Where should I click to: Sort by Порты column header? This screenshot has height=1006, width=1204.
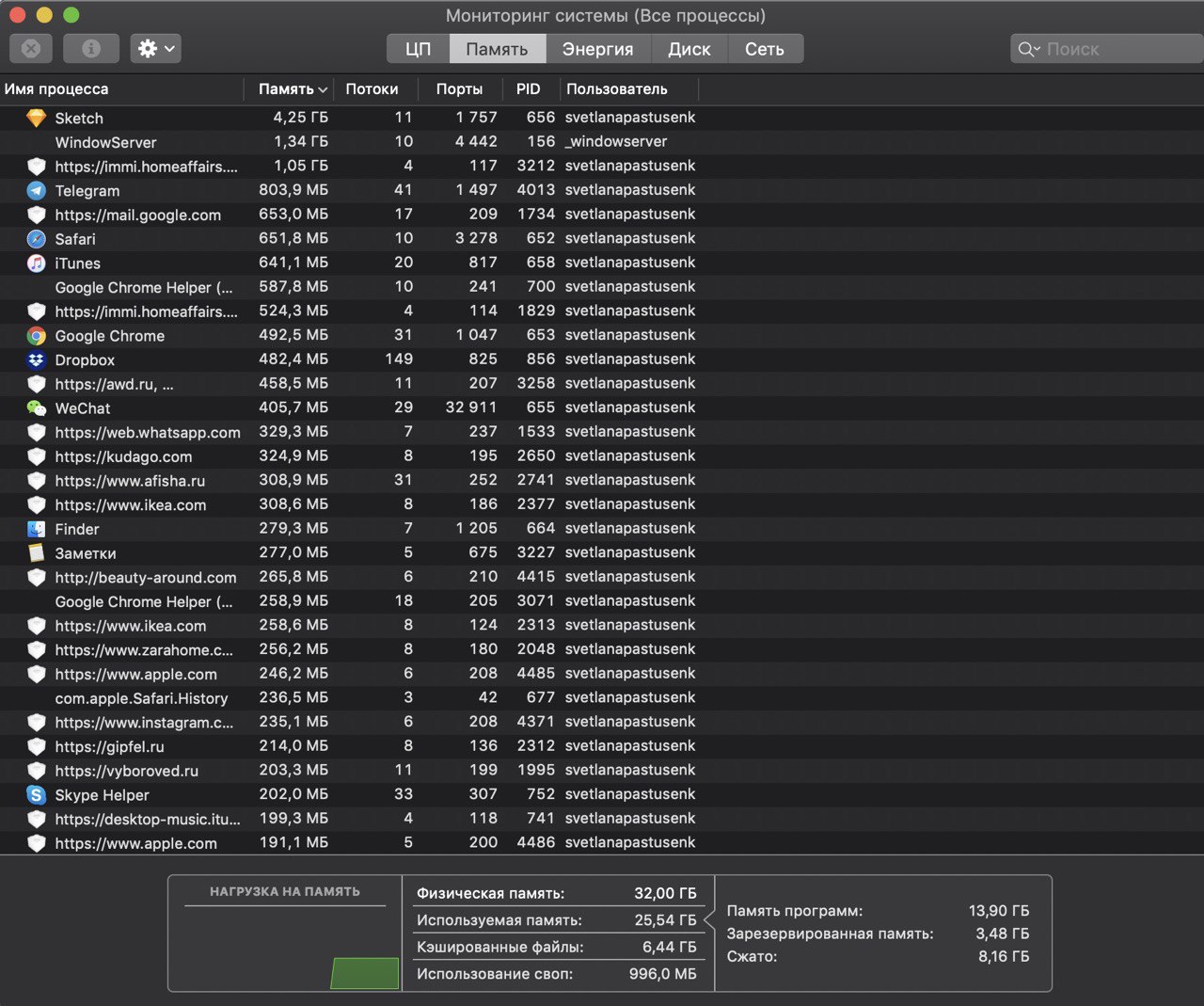pos(460,89)
